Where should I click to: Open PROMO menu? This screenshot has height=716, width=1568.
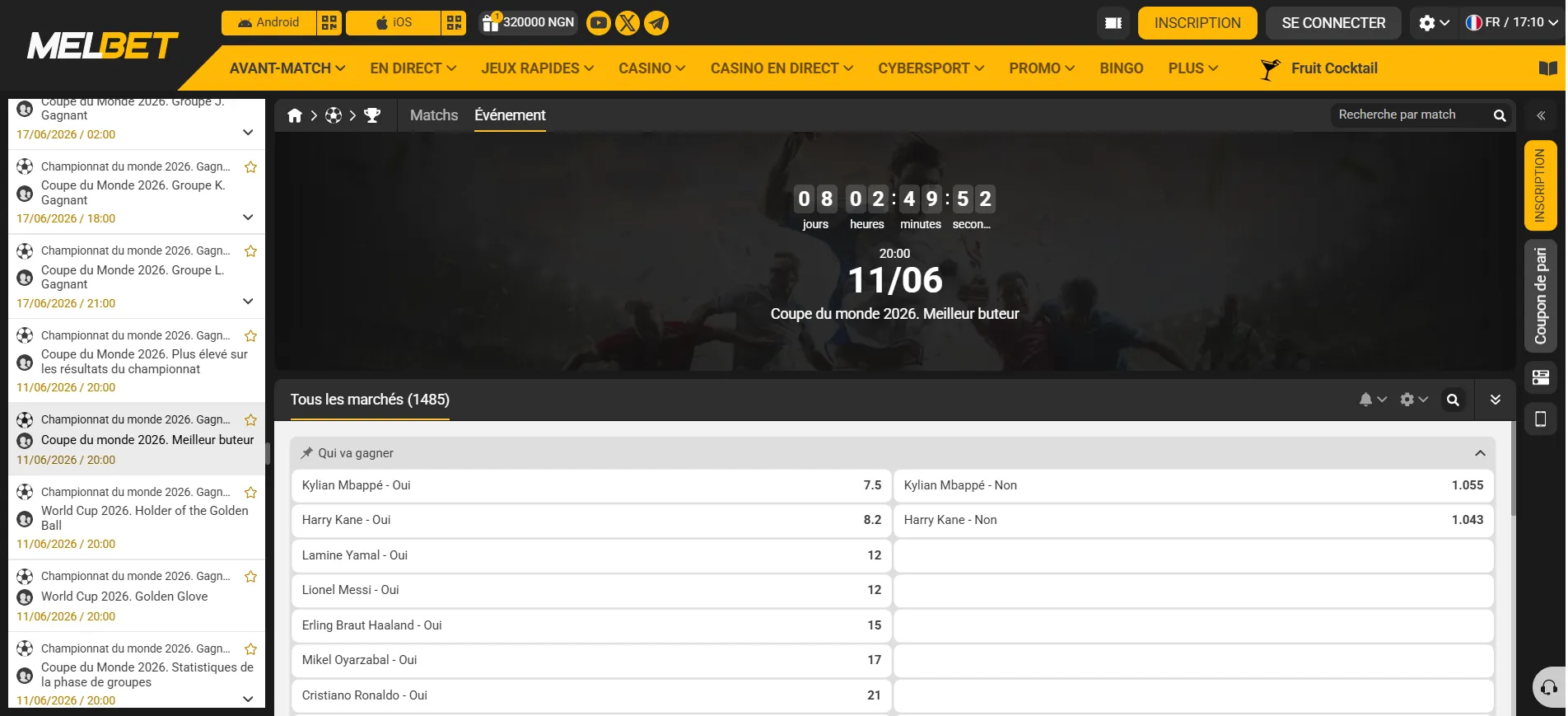point(1043,68)
